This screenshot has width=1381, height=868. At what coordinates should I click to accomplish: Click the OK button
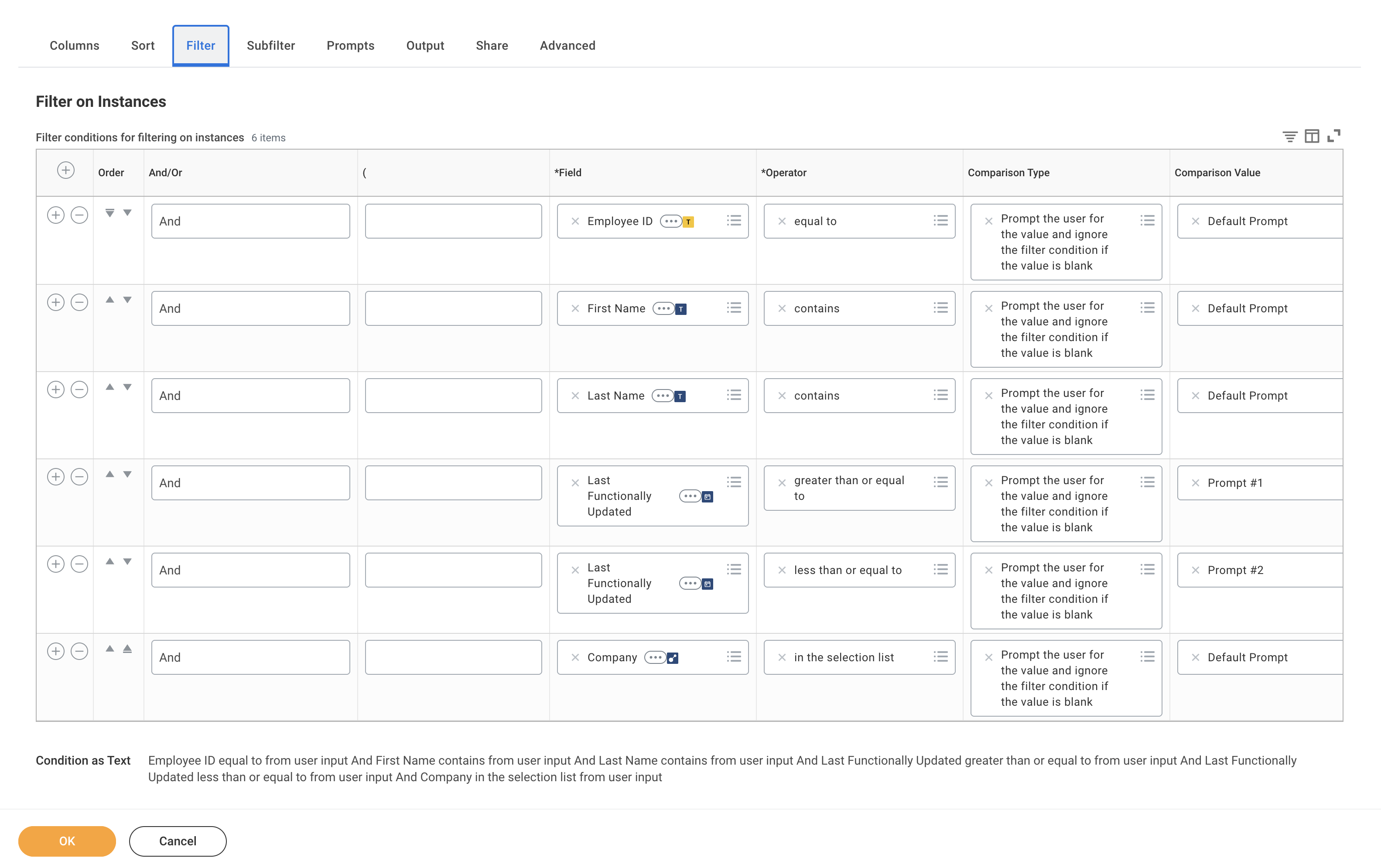tap(67, 841)
